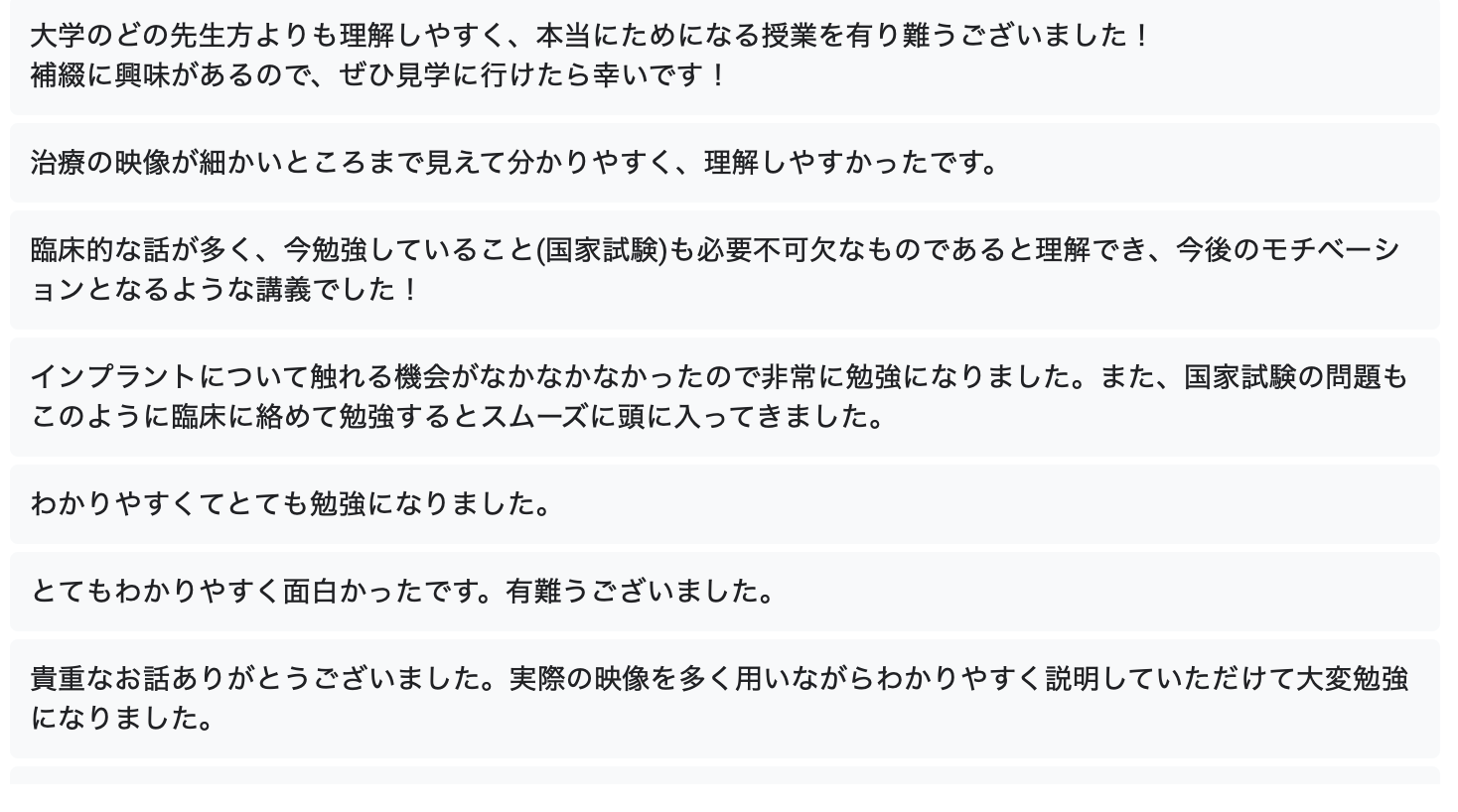
Task: Select the response "とてもわかりやすく面白かったです"
Action: click(724, 592)
